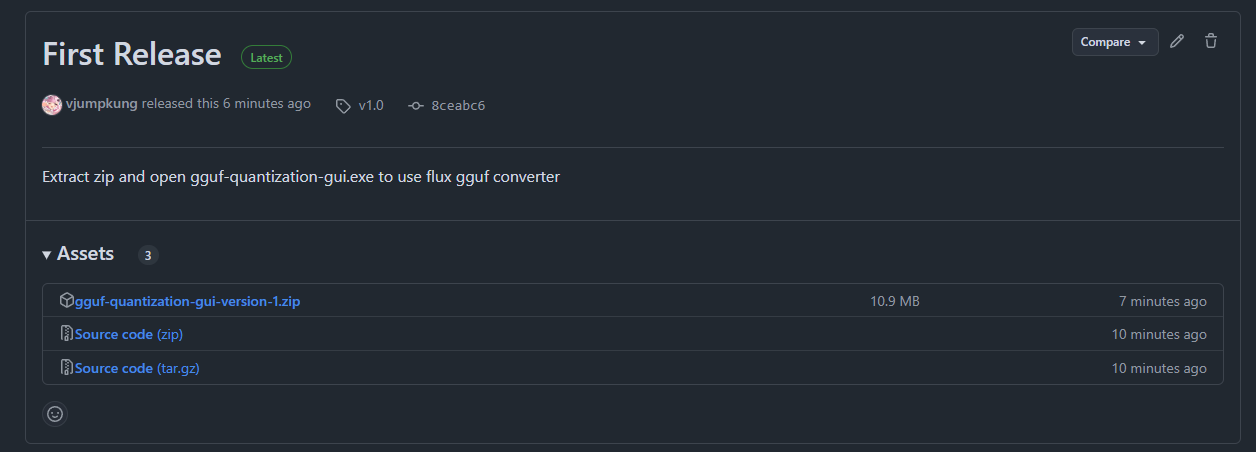Click the pencil edit release icon
The width and height of the screenshot is (1256, 452).
point(1177,42)
